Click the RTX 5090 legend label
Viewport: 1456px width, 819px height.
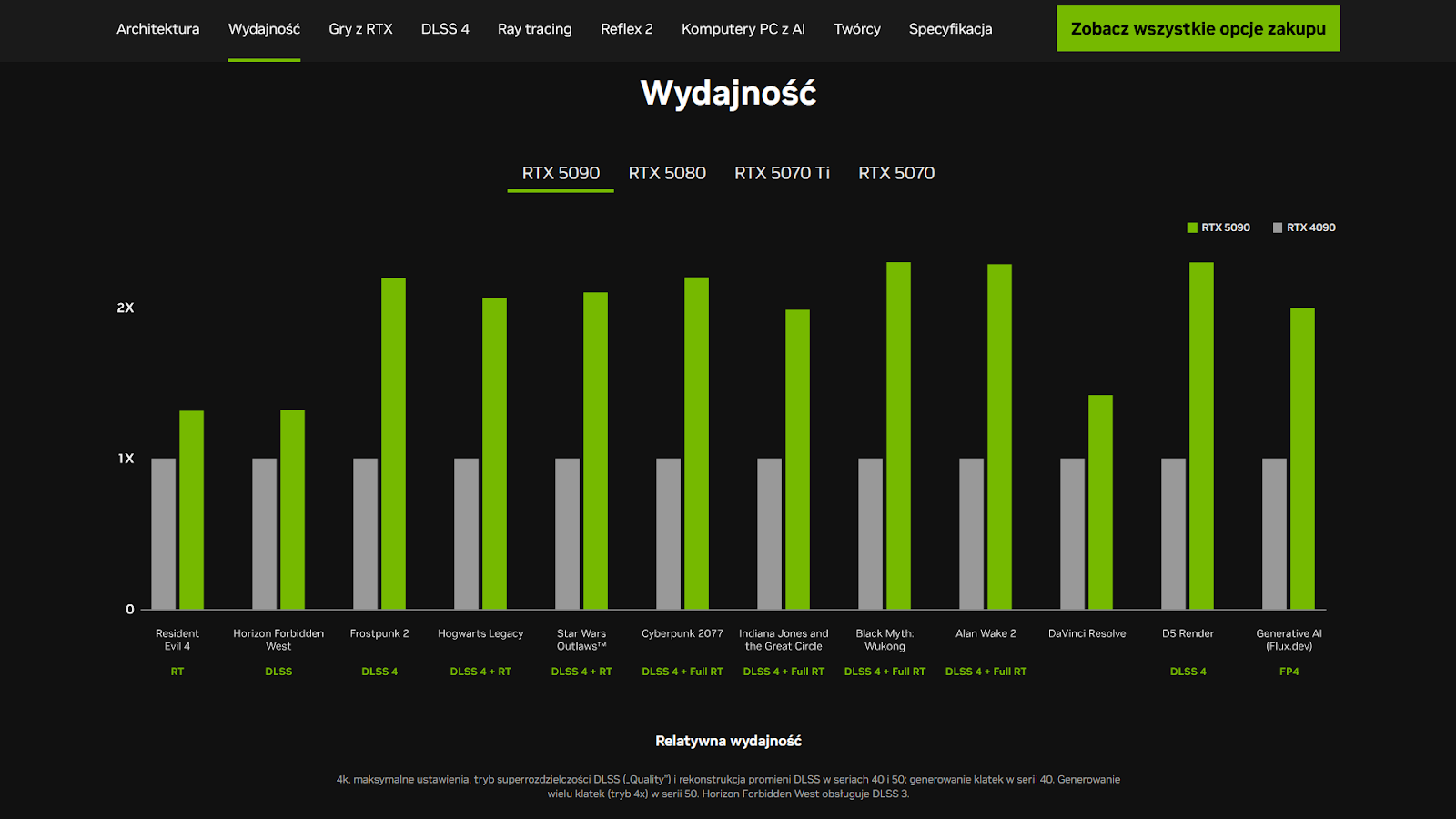(1226, 227)
